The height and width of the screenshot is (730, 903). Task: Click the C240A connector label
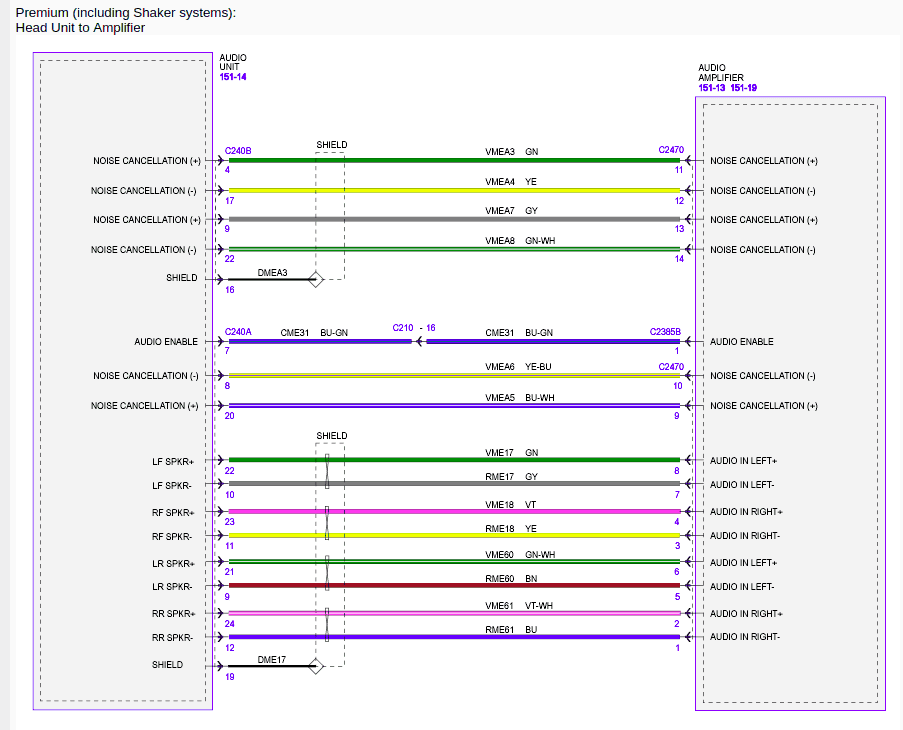238,332
